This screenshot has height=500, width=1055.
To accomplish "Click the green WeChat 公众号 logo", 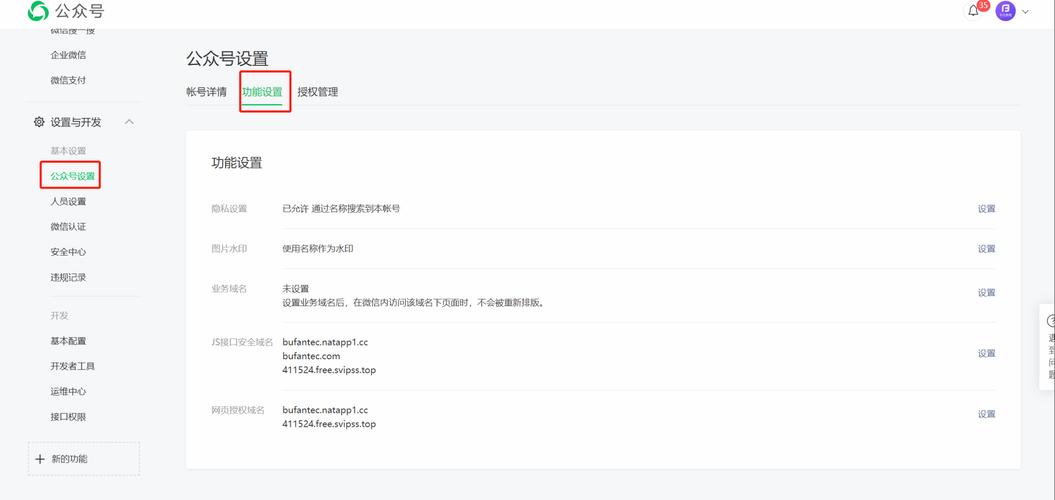I will click(38, 11).
